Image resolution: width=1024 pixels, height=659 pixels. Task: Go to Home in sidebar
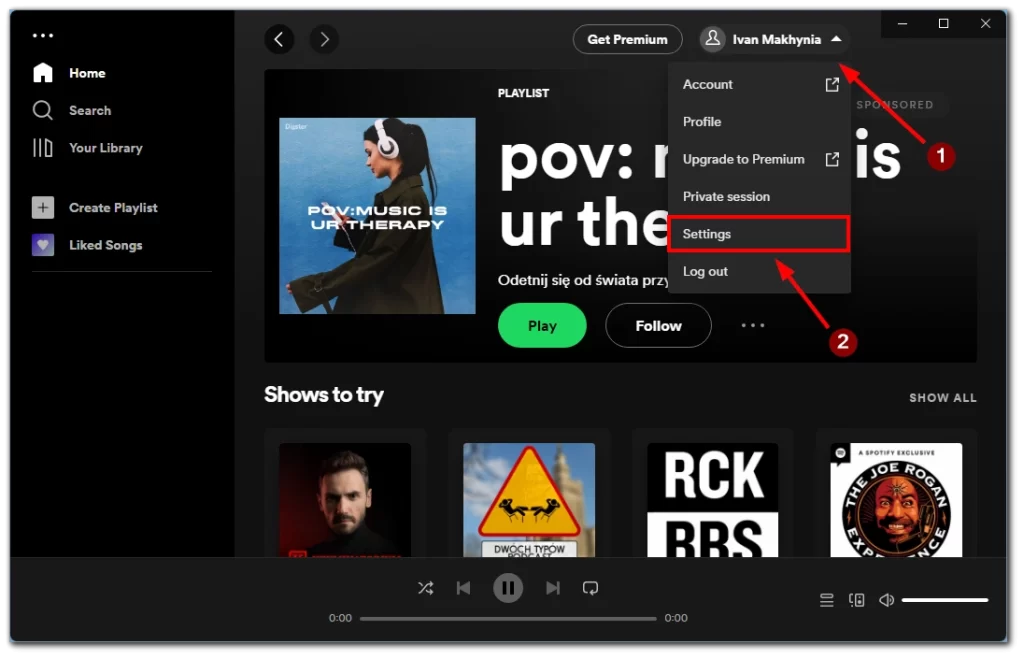[69, 73]
